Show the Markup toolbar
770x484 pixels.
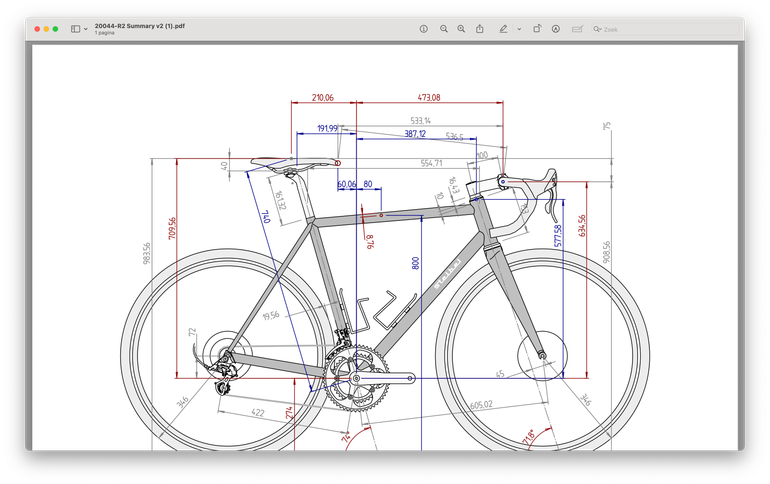coord(555,29)
